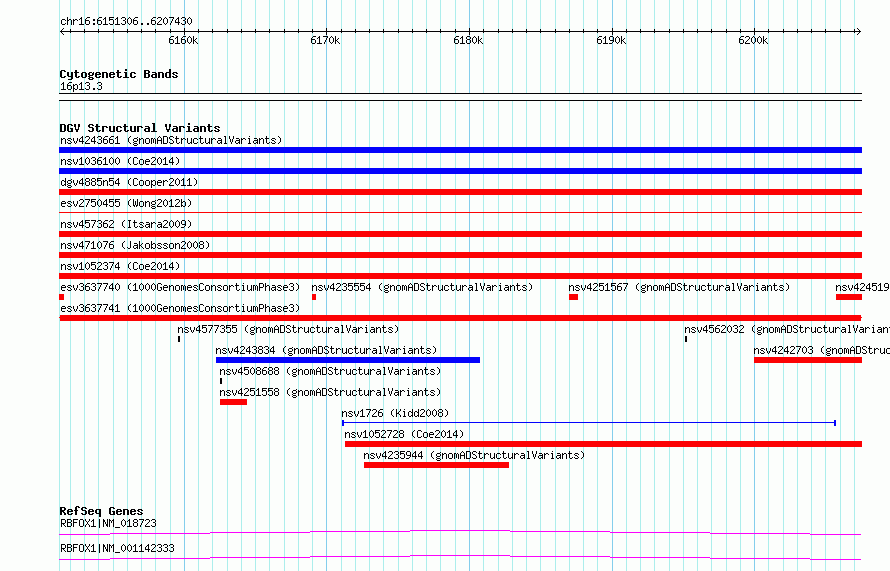Open the nsv1052374 (Coe2014) variant label
The height and width of the screenshot is (571, 890).
click(120, 266)
